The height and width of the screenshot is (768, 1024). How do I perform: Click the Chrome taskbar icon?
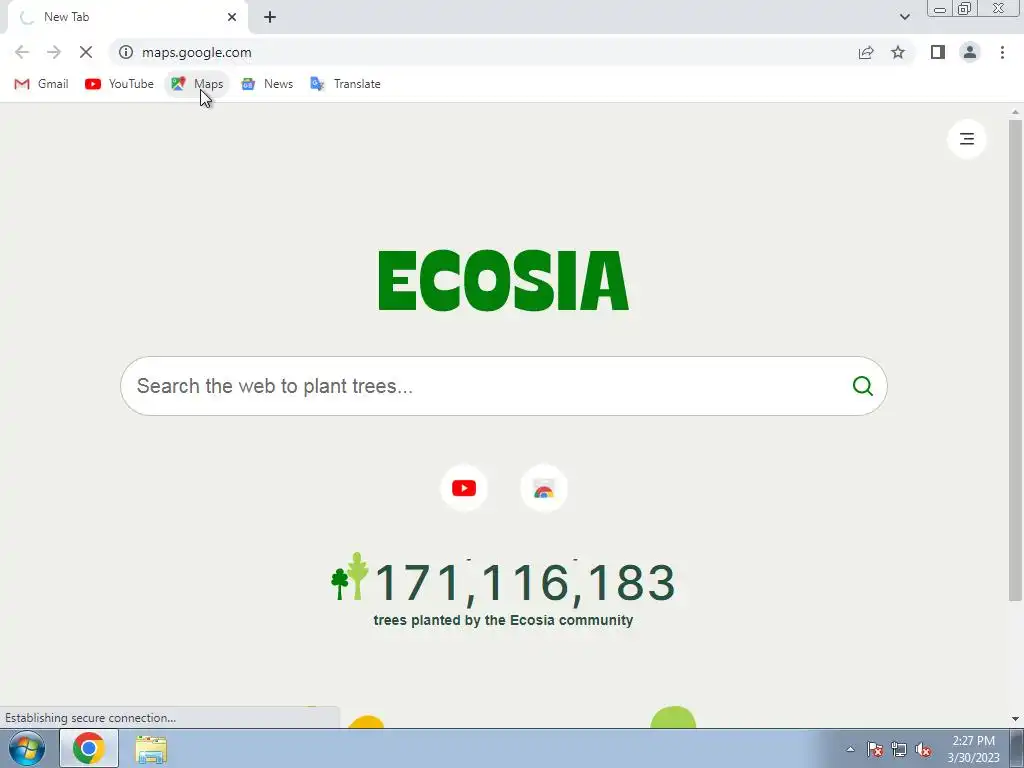coord(89,748)
